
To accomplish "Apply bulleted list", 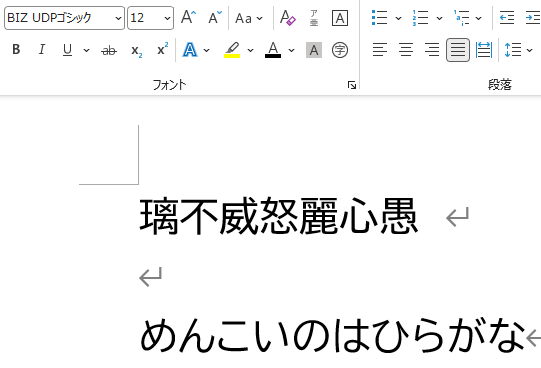I will point(380,18).
